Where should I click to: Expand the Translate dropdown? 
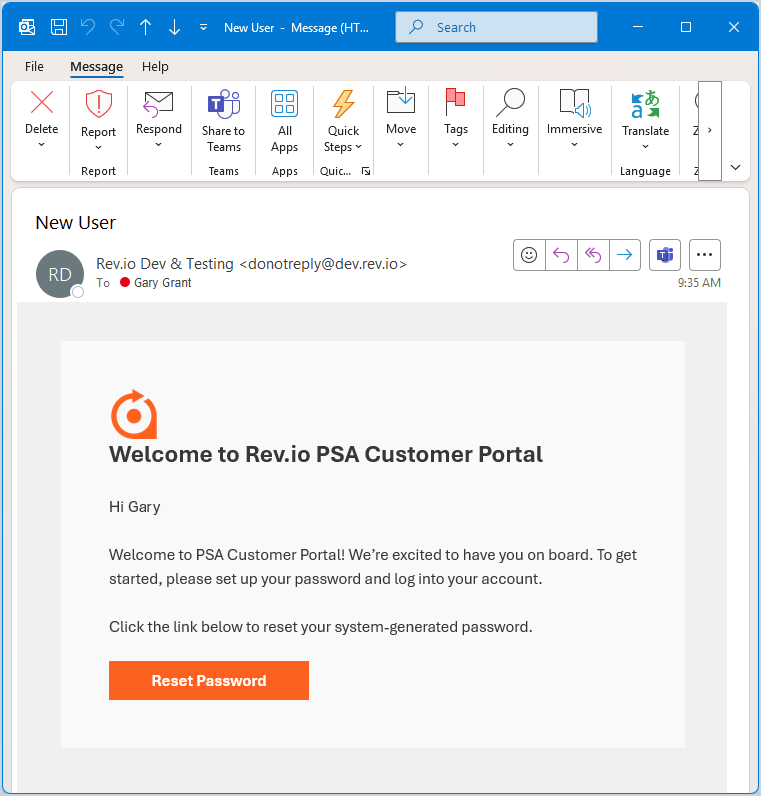click(x=646, y=146)
